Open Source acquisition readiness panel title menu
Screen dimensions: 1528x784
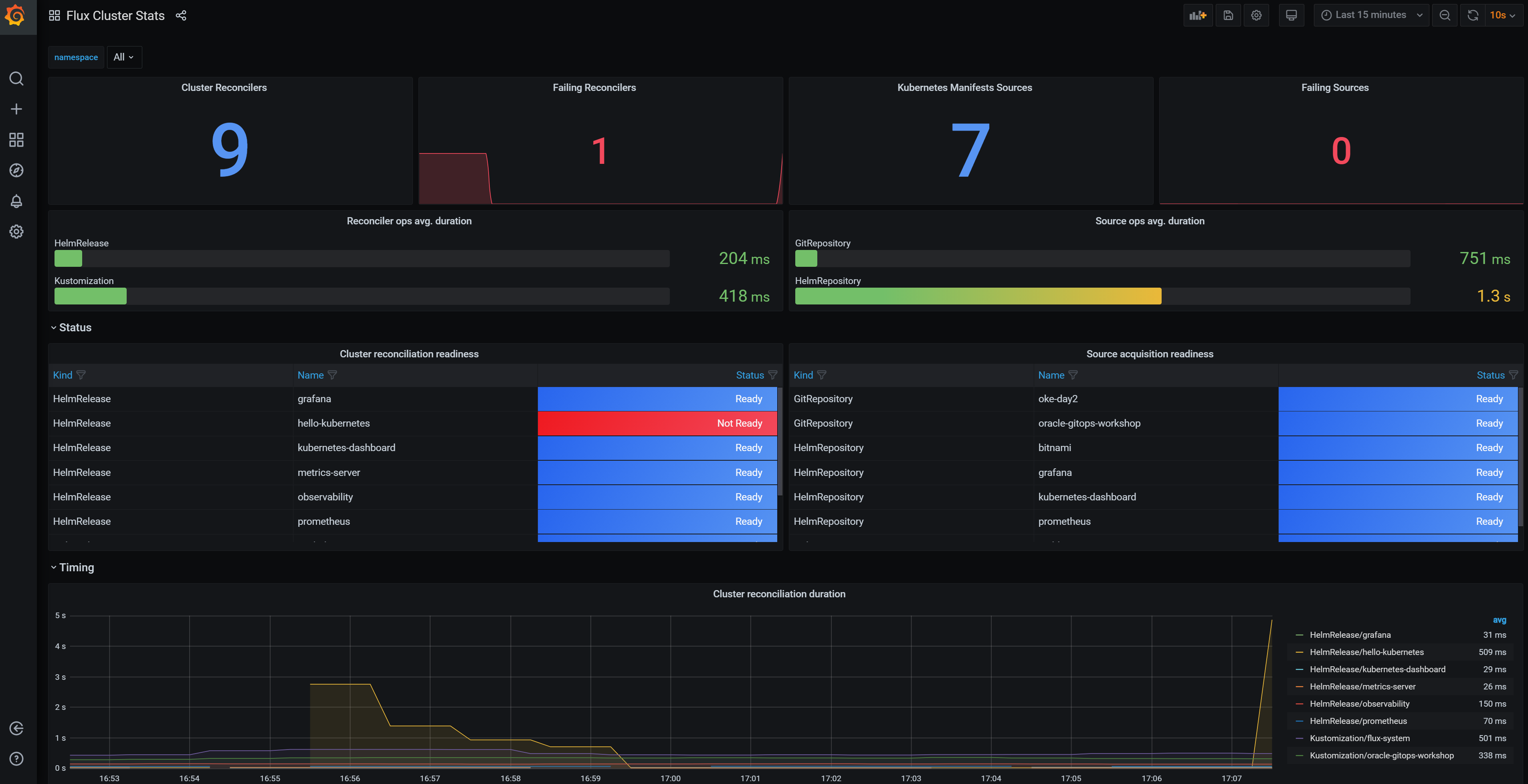(1150, 353)
